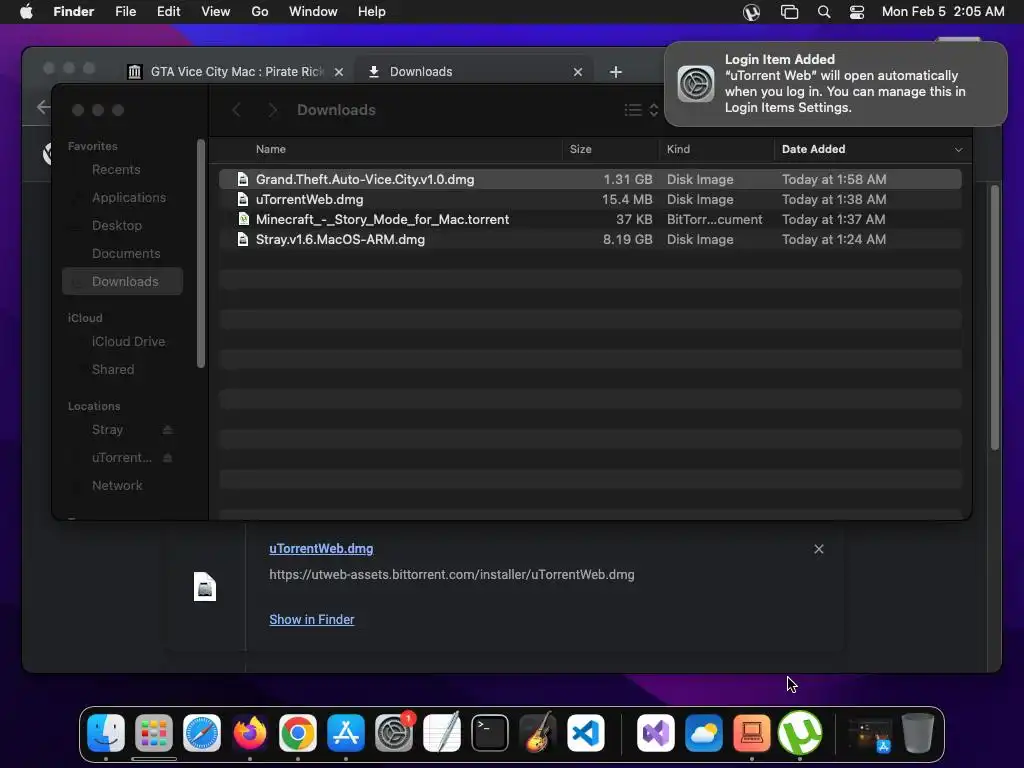Click Stage Manager windows icon in menu bar
Screen dimensions: 1024x768
click(x=790, y=12)
